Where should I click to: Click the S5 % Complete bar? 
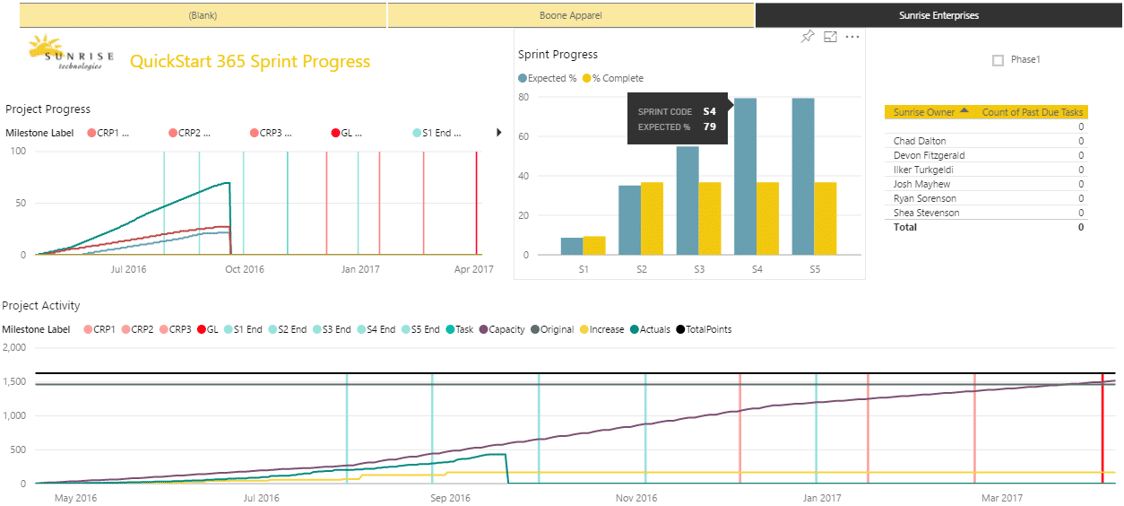(x=826, y=219)
